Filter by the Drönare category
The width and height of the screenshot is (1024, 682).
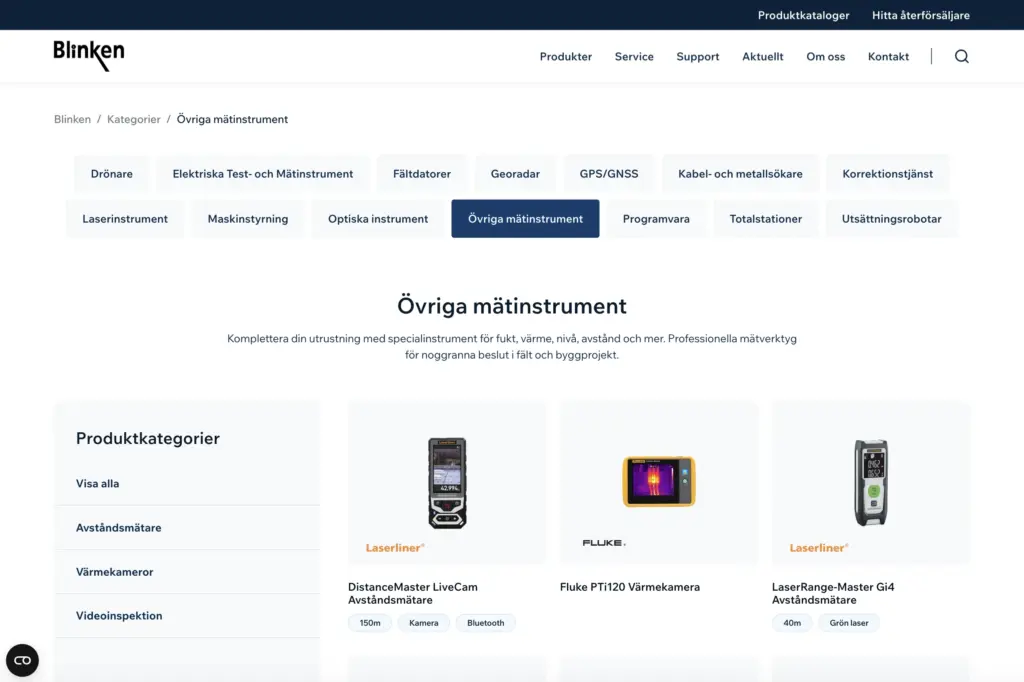tap(111, 173)
